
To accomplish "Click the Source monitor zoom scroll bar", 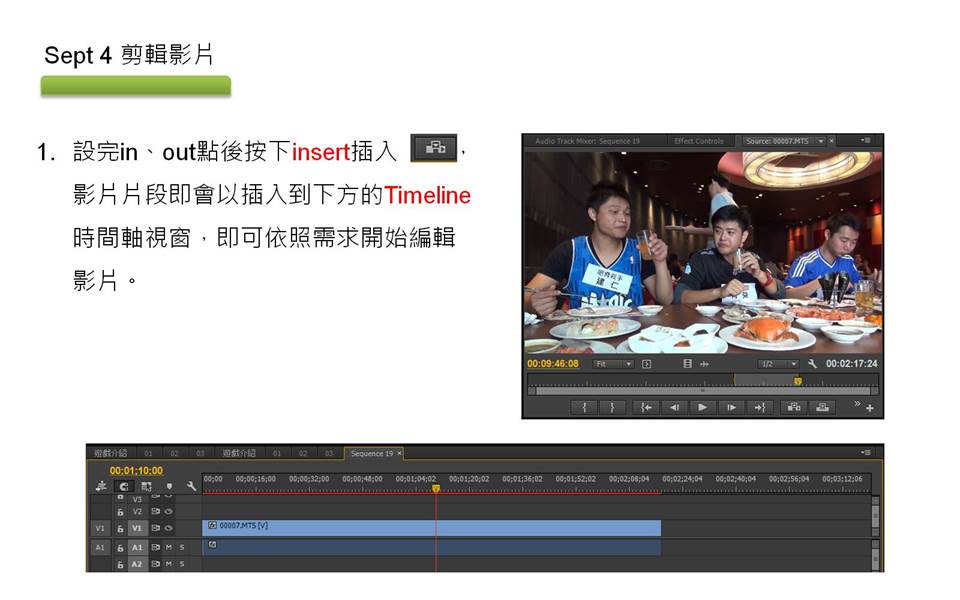I will [700, 390].
